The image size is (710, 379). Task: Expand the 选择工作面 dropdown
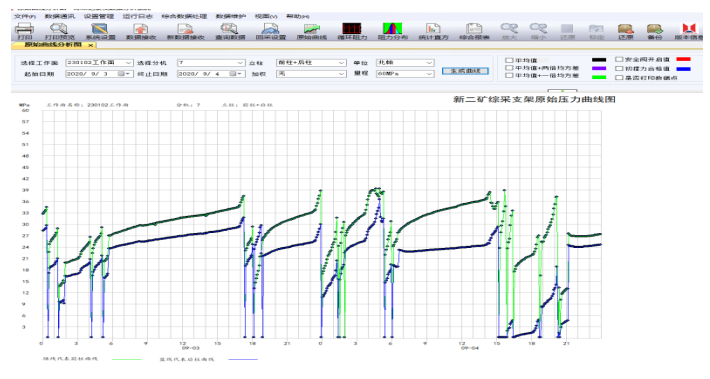point(99,63)
